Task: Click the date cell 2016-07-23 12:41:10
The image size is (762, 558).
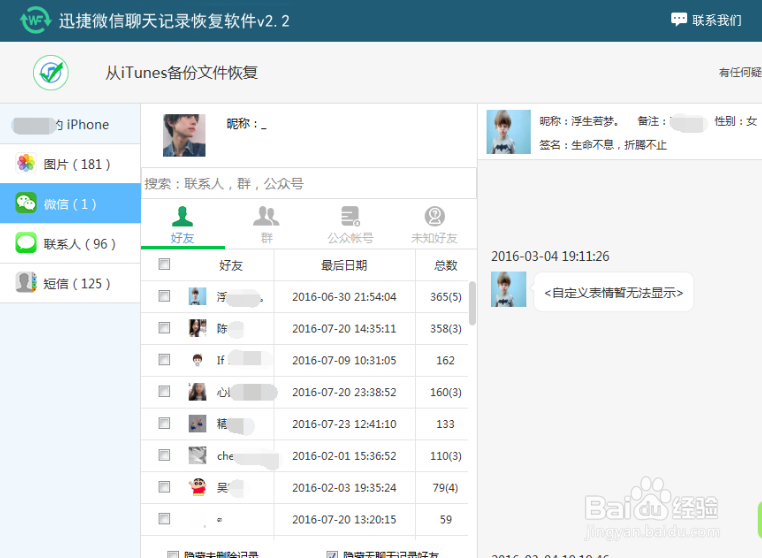Action: [344, 424]
